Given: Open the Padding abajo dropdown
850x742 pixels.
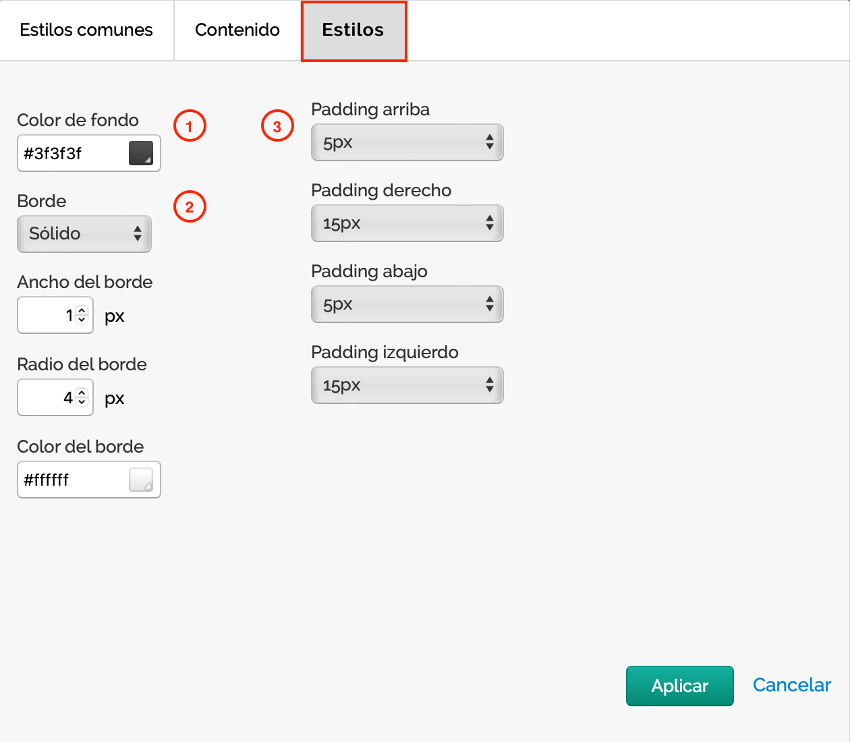Looking at the screenshot, I should click(x=407, y=305).
